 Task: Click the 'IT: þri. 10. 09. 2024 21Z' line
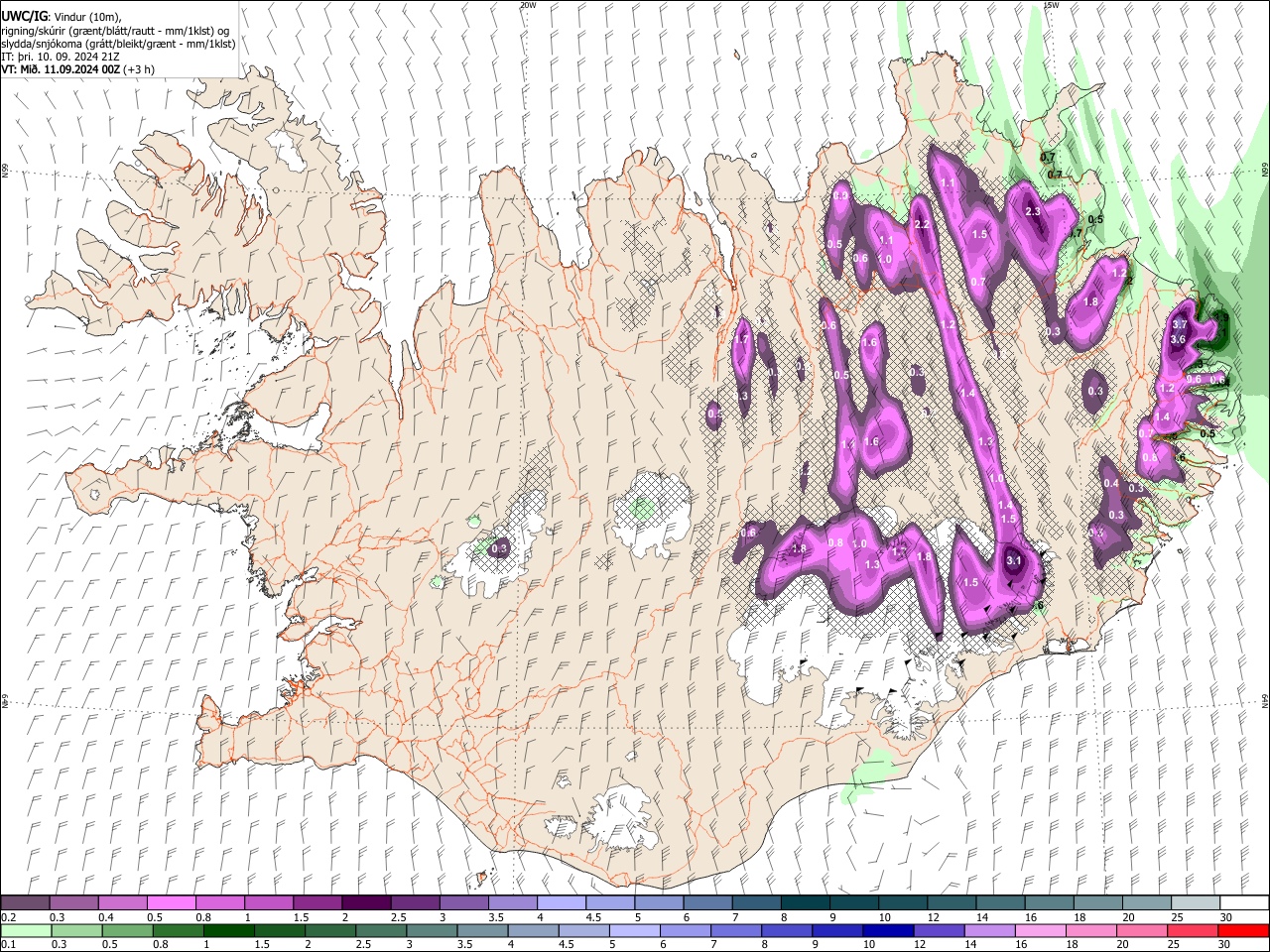point(62,57)
